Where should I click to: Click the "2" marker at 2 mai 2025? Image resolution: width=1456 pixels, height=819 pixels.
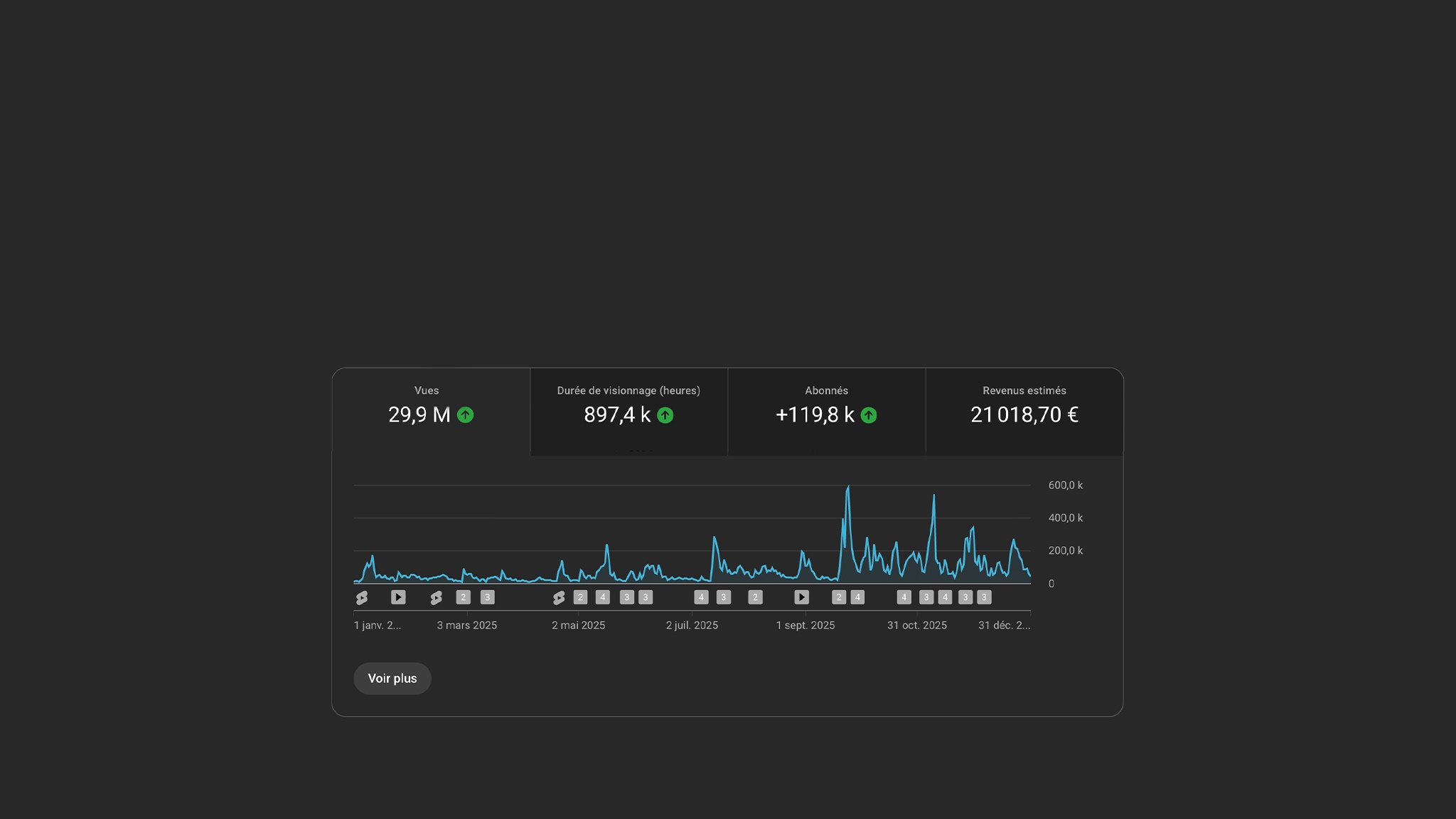click(580, 597)
